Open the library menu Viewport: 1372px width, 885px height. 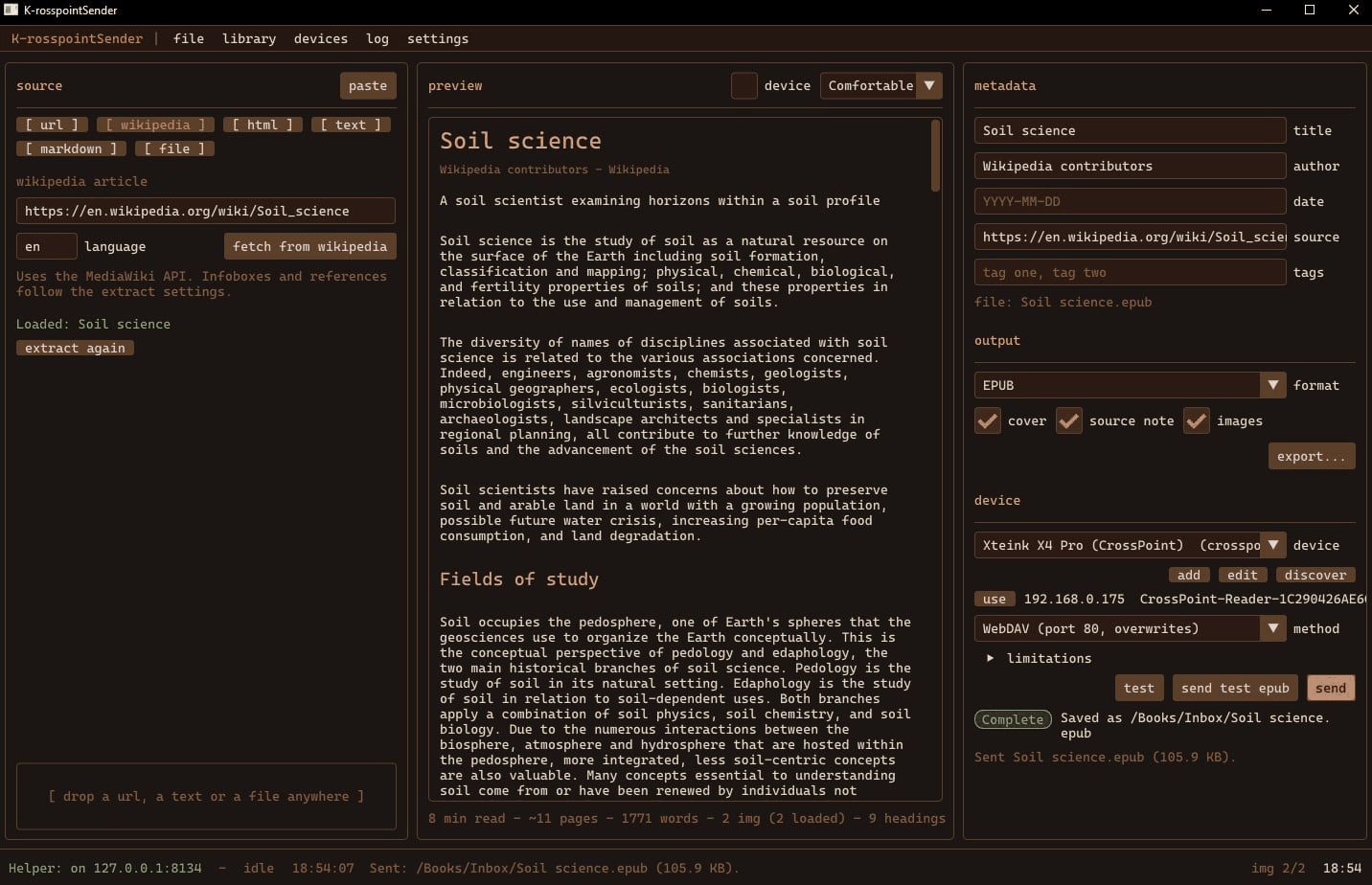click(x=249, y=38)
